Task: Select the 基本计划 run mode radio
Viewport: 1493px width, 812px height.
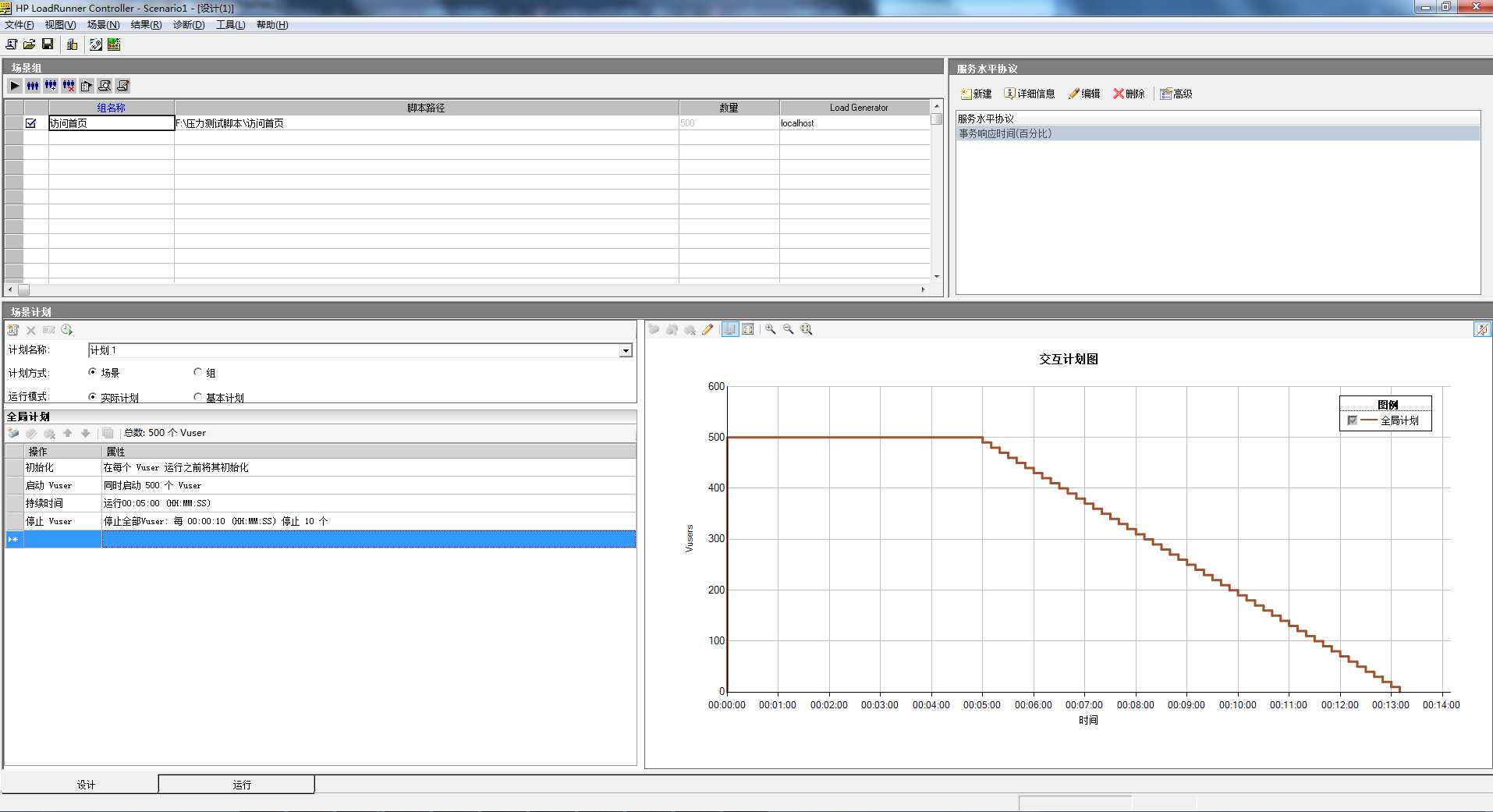Action: coord(197,397)
